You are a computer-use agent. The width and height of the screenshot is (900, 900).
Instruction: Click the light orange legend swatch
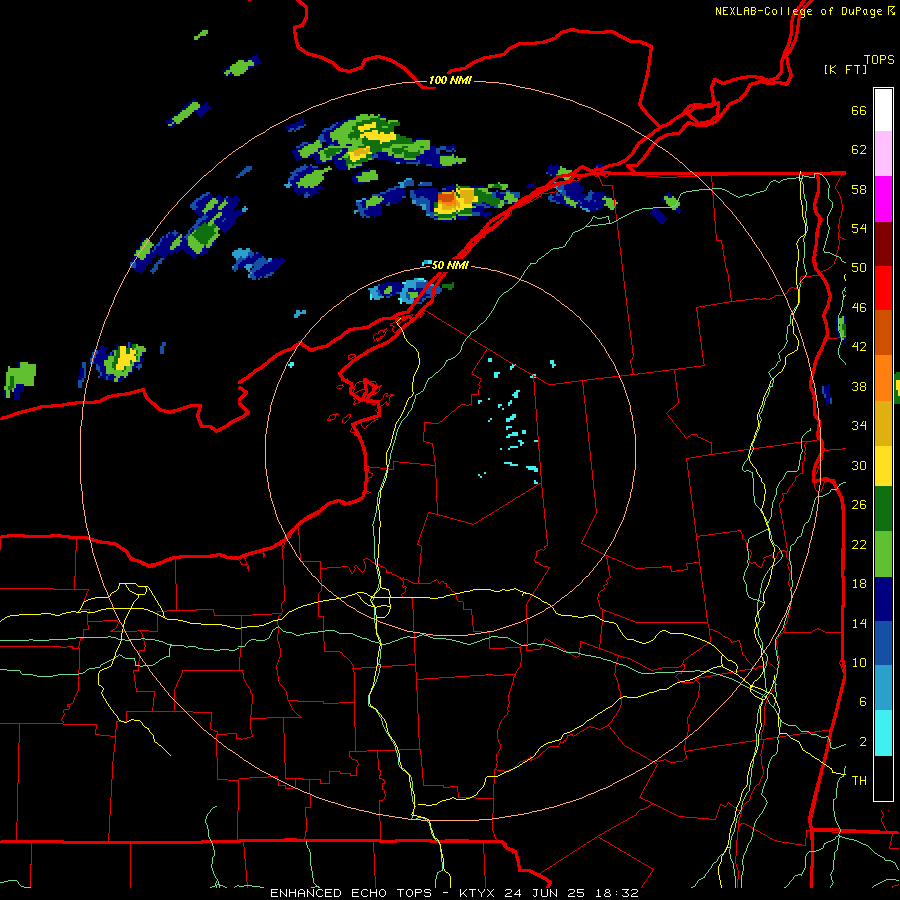883,378
